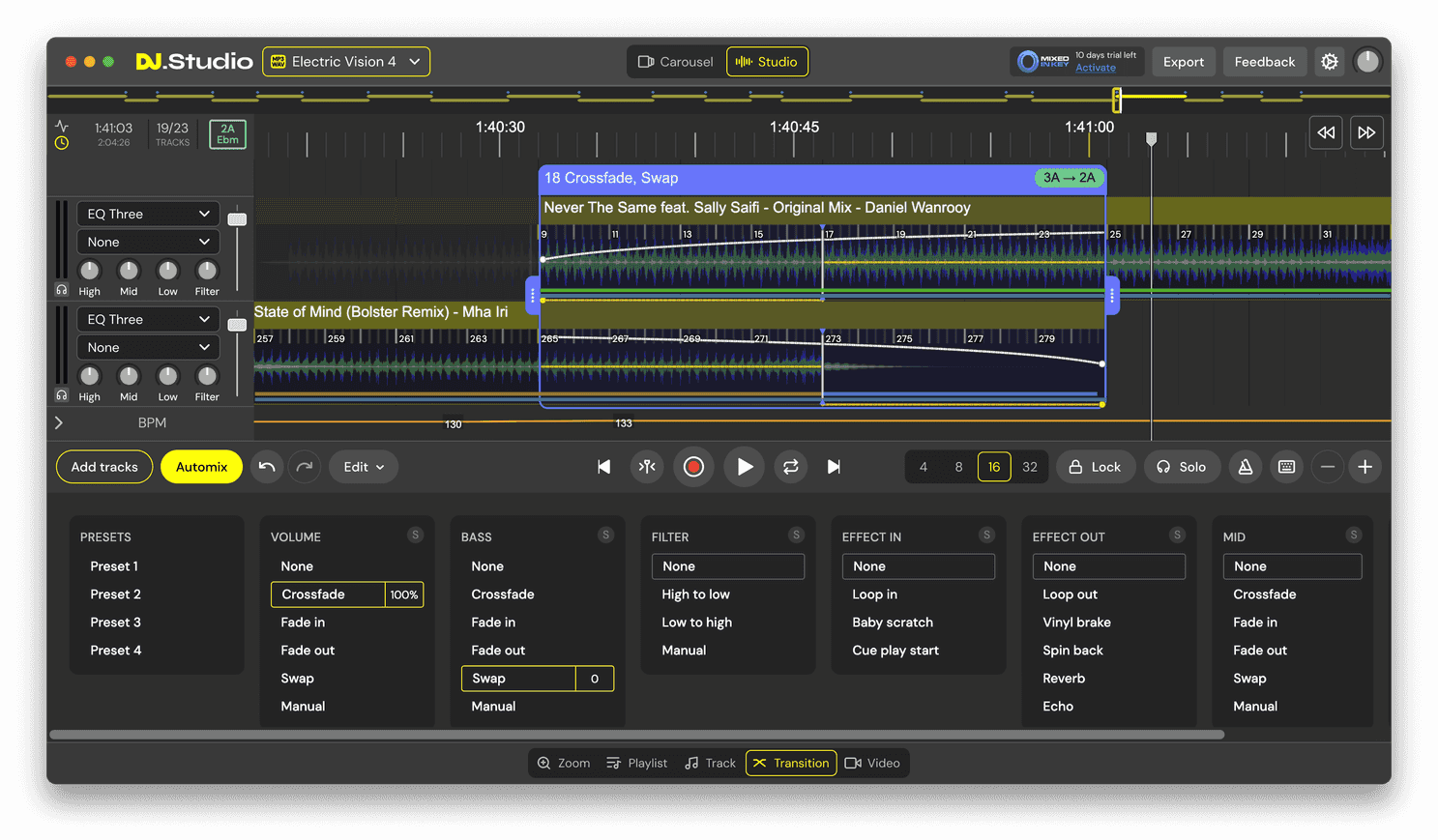Open the Edit dropdown menu
This screenshot has height=840, width=1438.
364,467
